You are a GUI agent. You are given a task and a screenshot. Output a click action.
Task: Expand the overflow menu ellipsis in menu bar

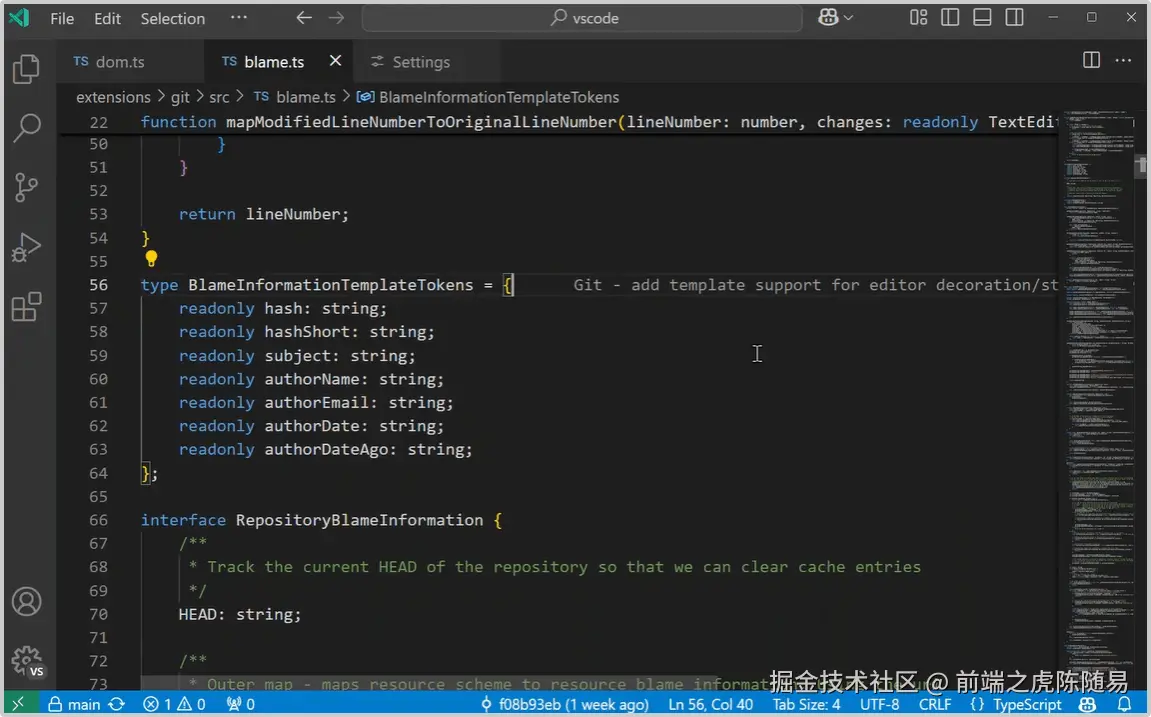(x=239, y=17)
